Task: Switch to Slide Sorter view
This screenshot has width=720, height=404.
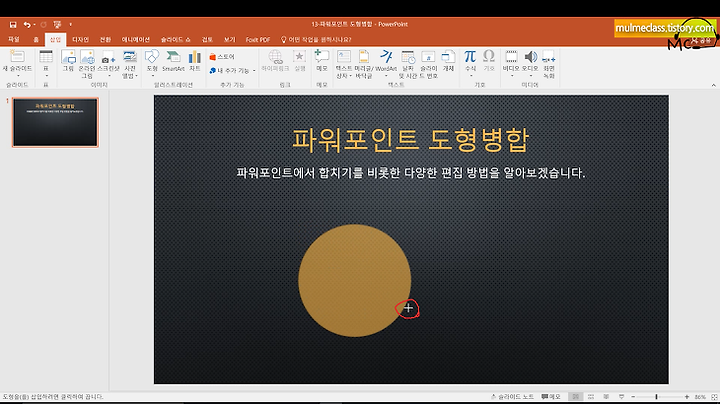Action: click(591, 397)
